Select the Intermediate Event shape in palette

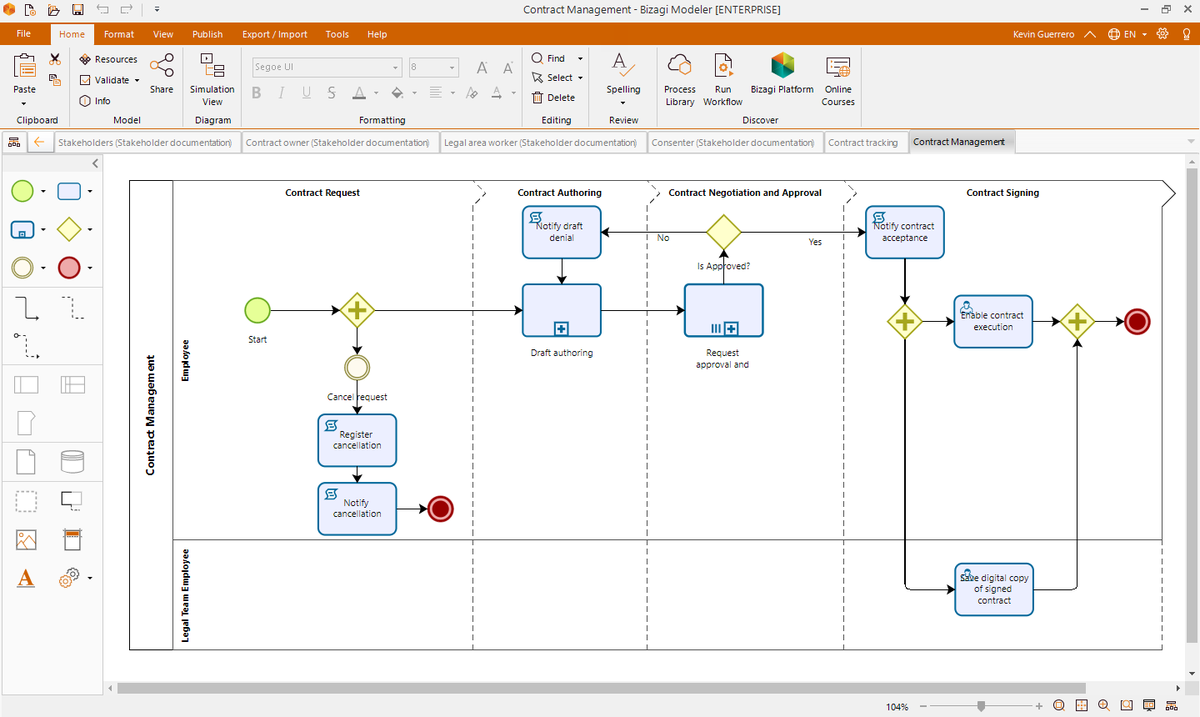[x=23, y=267]
